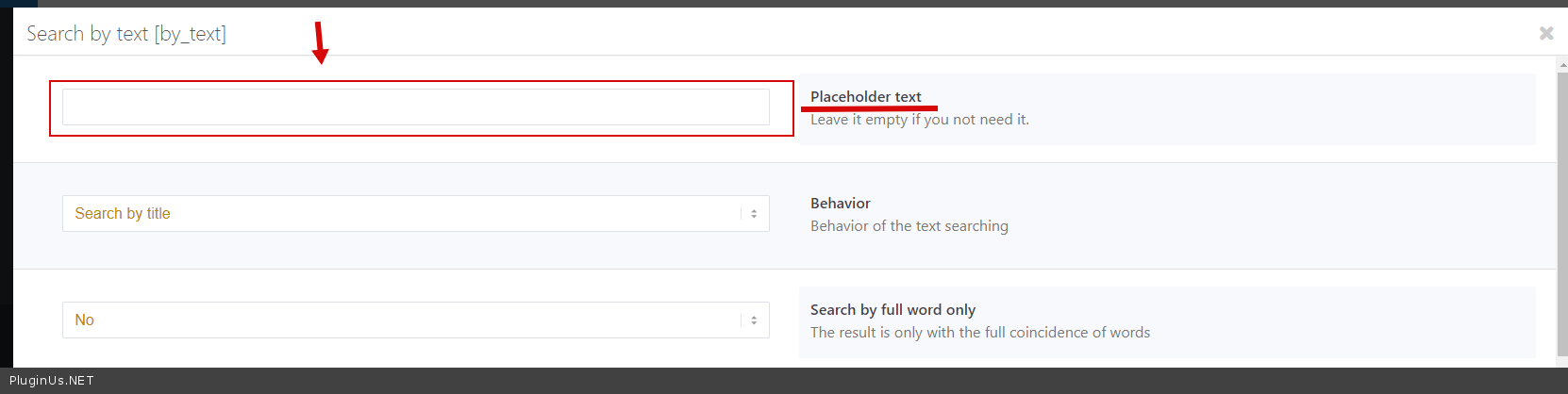Click the Placeholder text input field

pos(415,107)
